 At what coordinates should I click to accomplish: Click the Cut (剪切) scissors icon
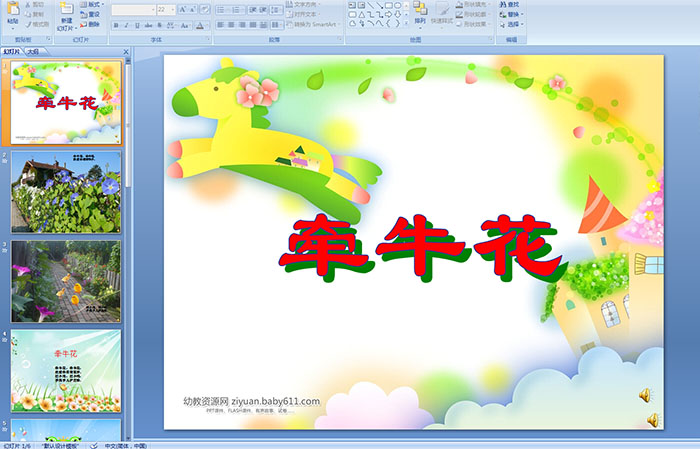point(28,5)
